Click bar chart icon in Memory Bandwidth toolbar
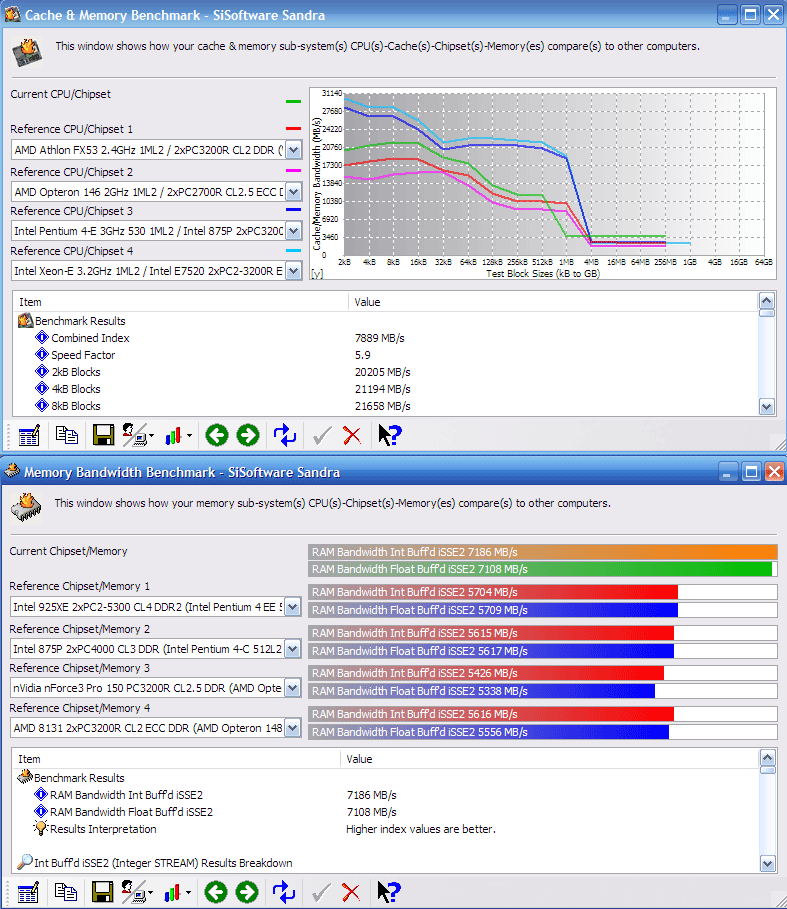 pyautogui.click(x=172, y=893)
